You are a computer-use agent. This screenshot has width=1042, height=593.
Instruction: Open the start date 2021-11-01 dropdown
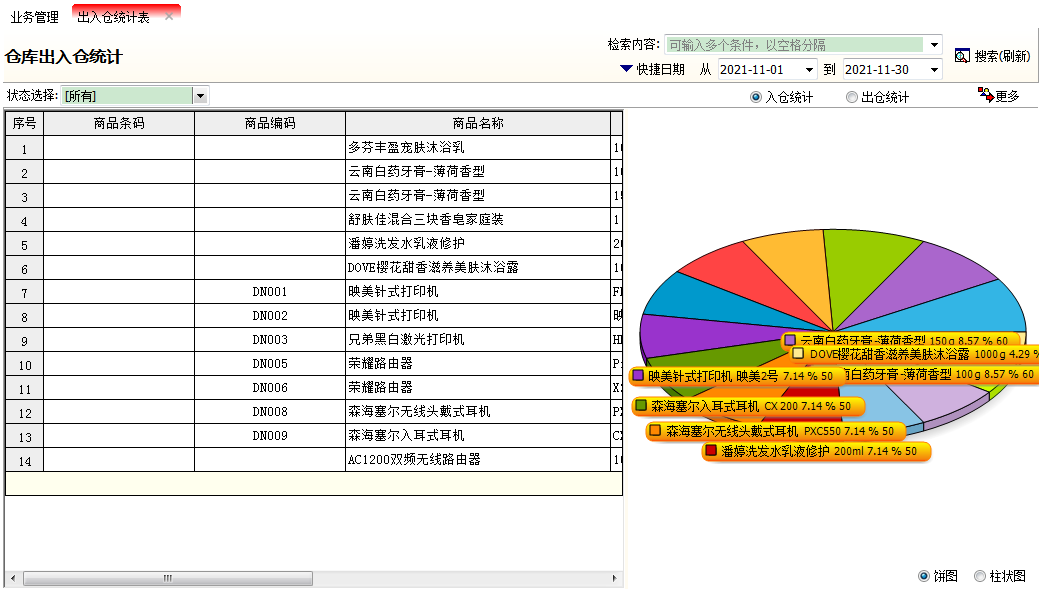809,69
